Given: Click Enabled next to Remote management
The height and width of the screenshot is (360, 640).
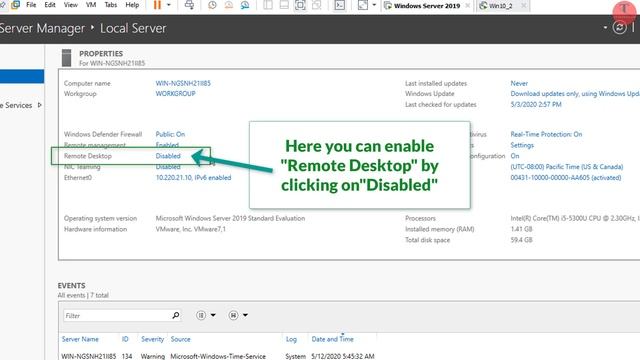Looking at the screenshot, I should pos(167,145).
